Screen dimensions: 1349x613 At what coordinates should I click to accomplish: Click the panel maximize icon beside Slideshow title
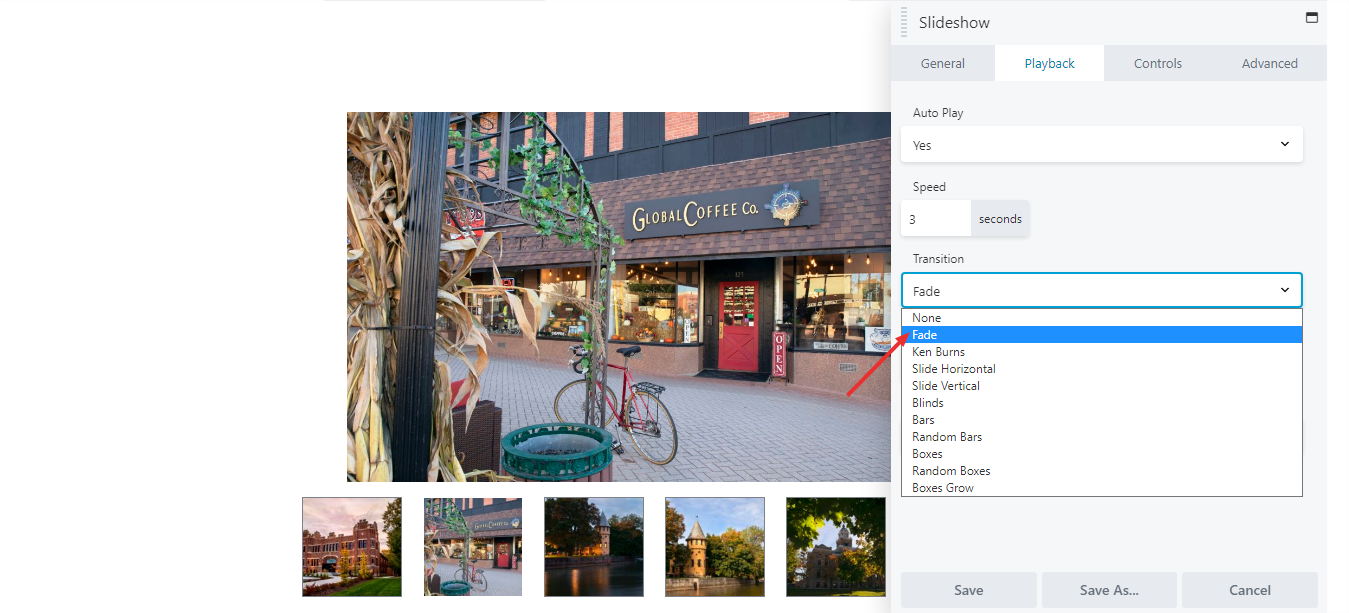pyautogui.click(x=1312, y=18)
